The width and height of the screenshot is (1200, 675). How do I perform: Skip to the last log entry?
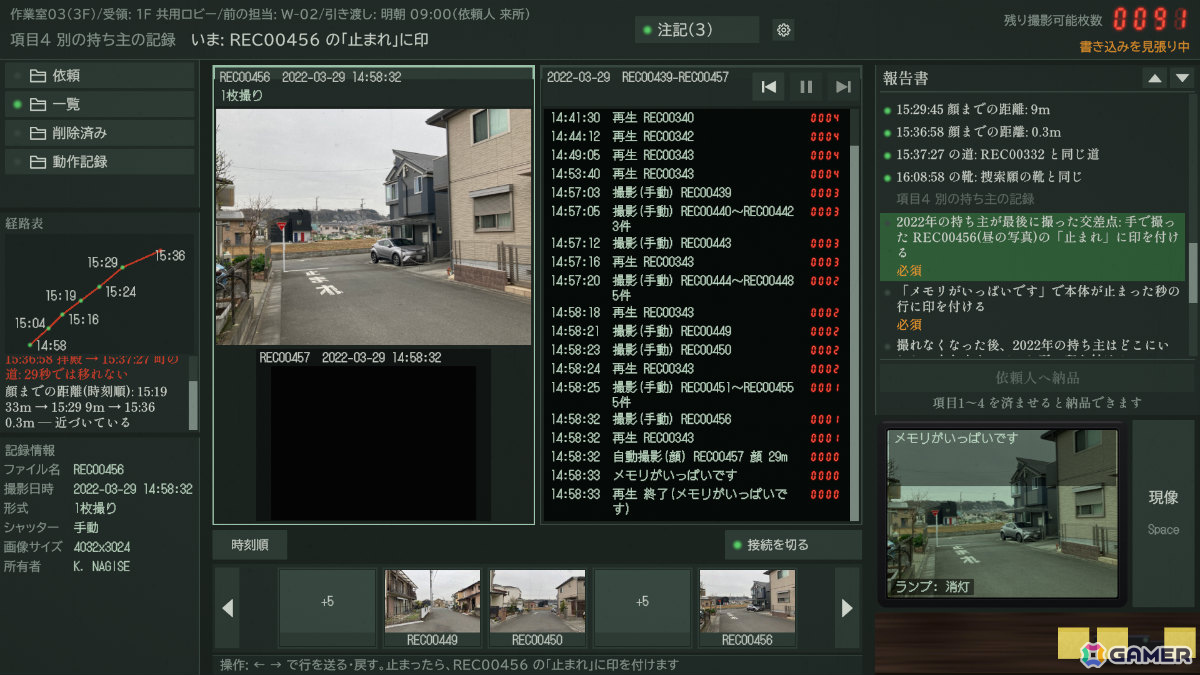click(843, 87)
